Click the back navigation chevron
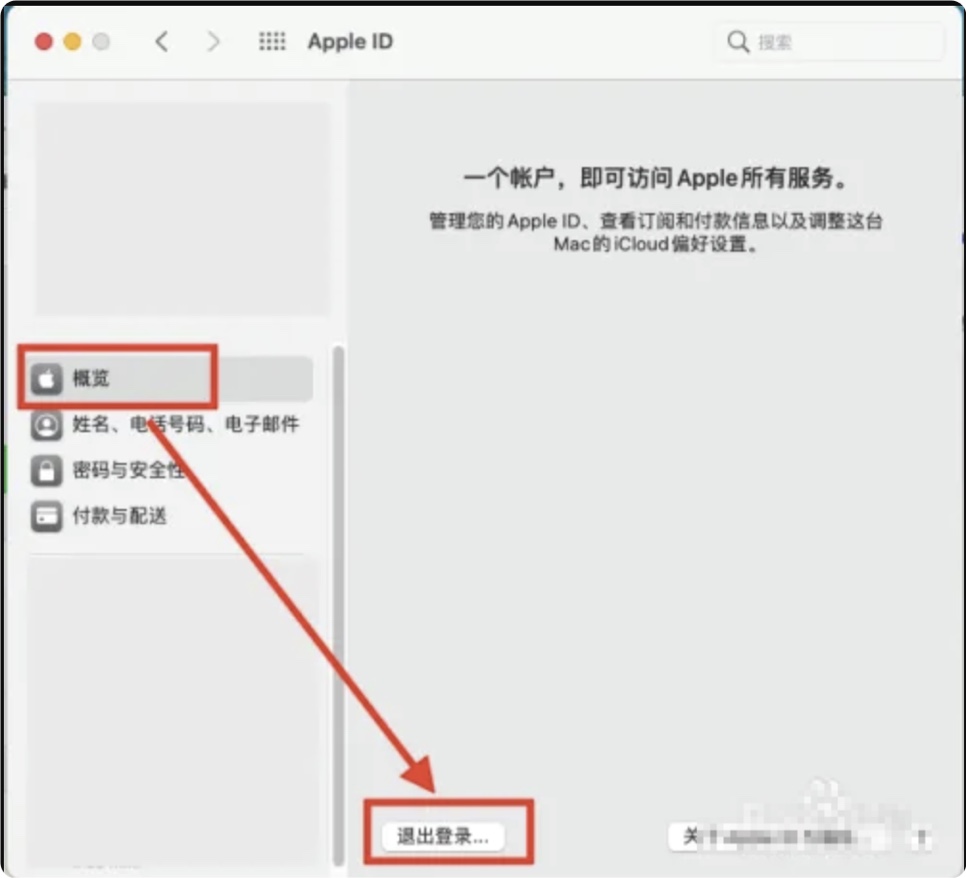Screen dimensions: 966x878 tap(163, 42)
